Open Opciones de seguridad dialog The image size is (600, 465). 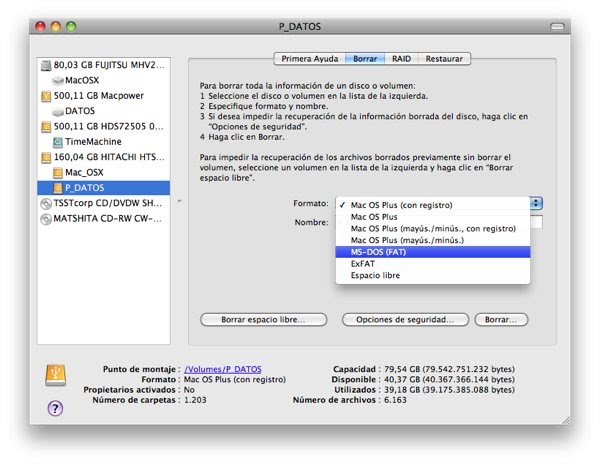[405, 320]
